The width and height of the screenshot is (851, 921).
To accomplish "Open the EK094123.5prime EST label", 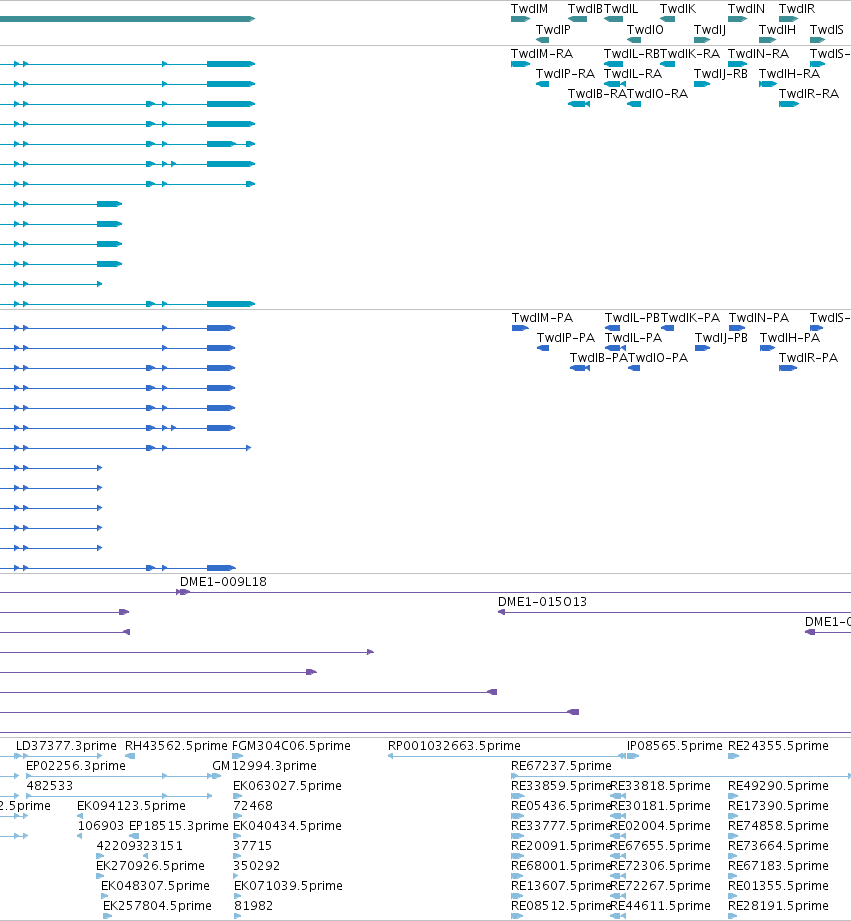I will point(131,805).
